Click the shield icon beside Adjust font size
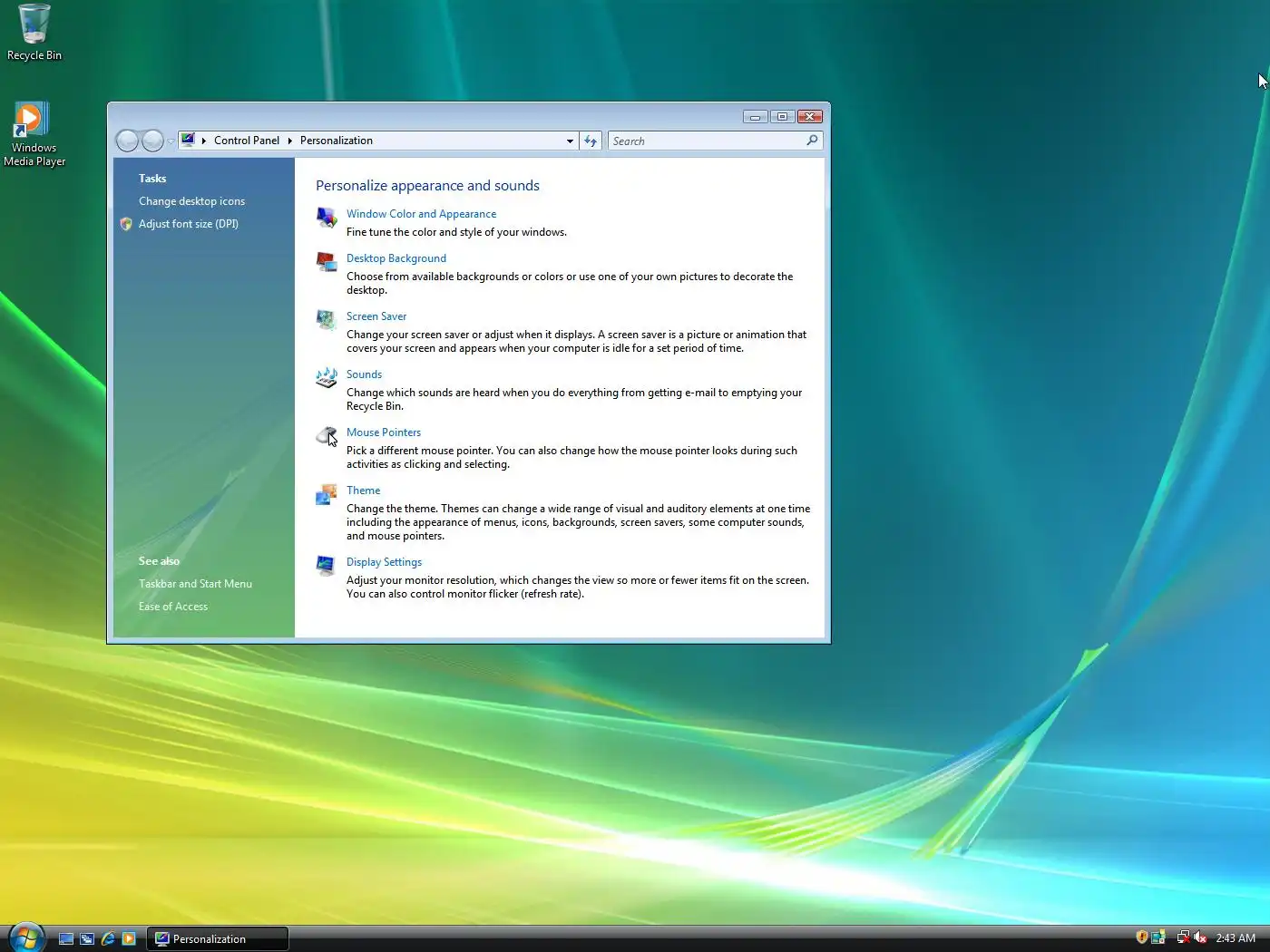1270x952 pixels. click(126, 224)
